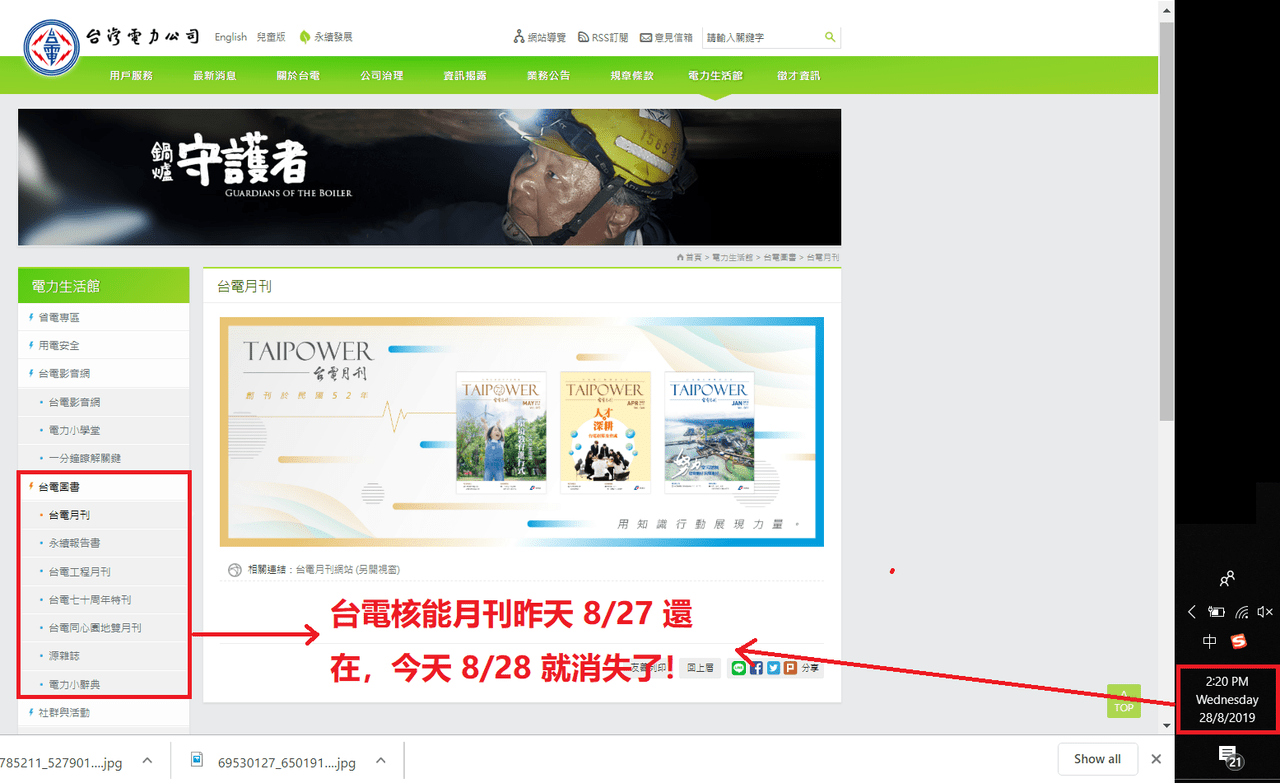Click the home icon in breadcrumb
1280x784 pixels.
(x=680, y=258)
